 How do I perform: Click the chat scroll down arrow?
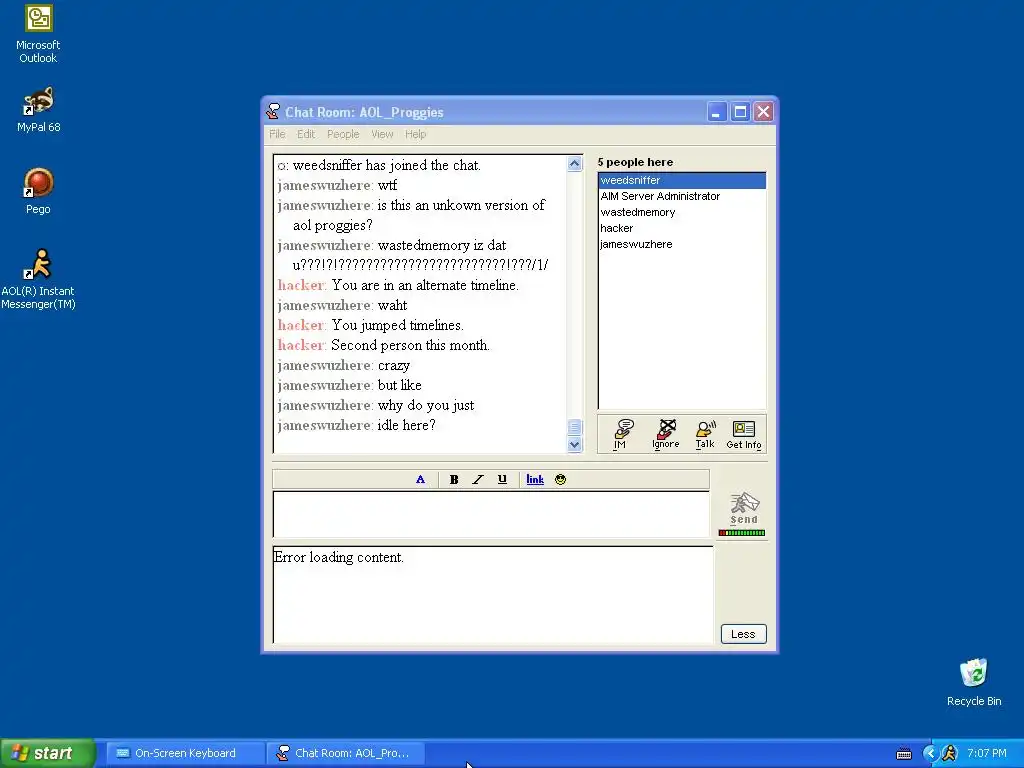(575, 445)
